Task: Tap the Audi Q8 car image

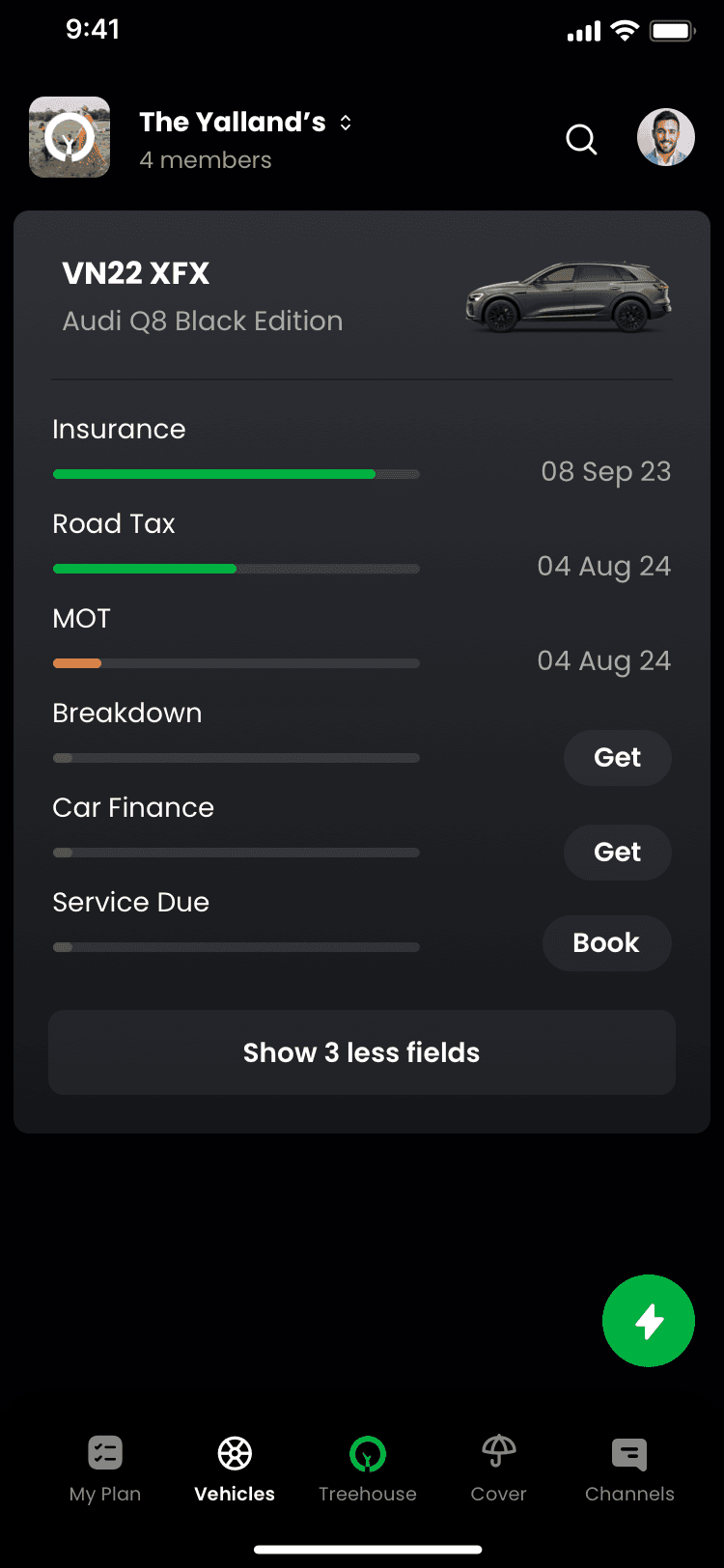Action: [569, 296]
